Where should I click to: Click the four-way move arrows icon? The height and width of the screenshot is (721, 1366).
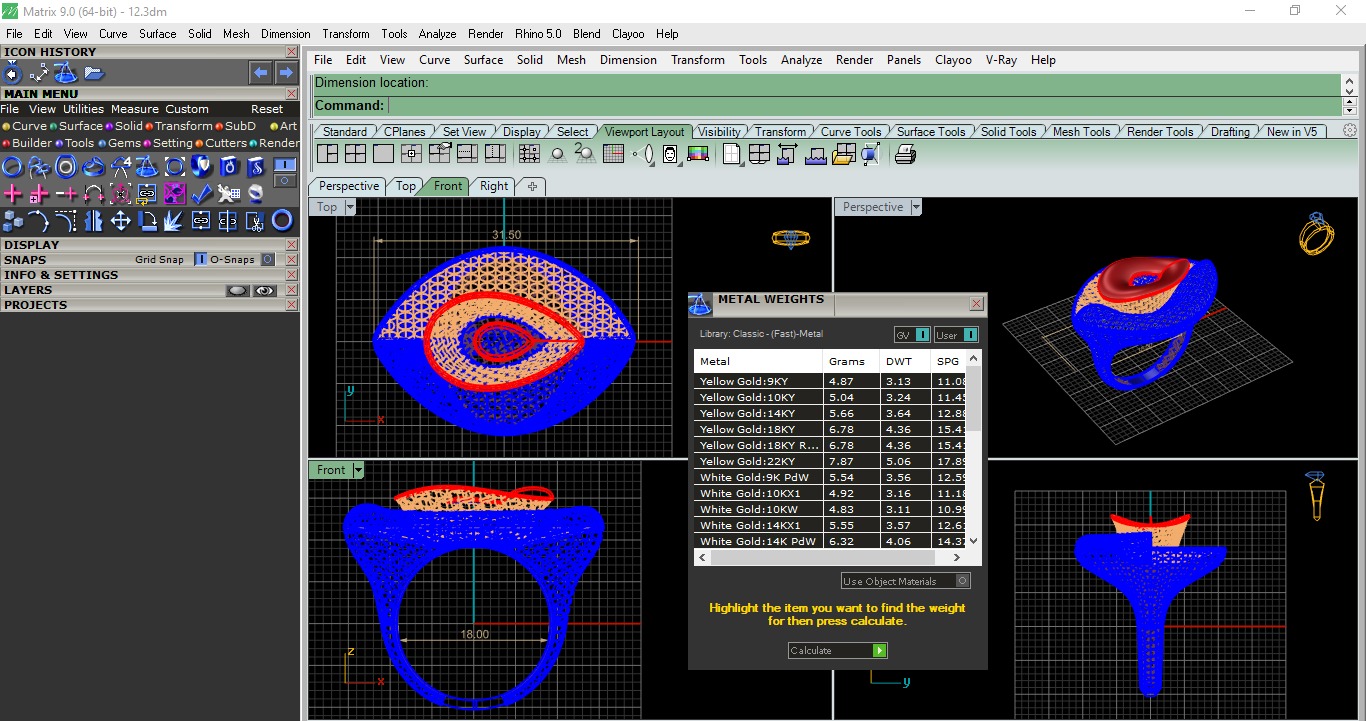[120, 220]
